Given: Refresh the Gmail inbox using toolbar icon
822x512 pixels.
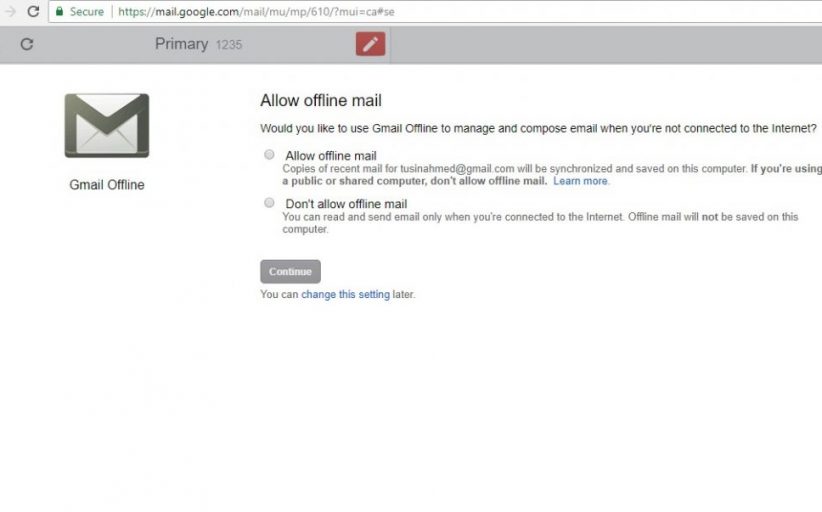Looking at the screenshot, I should 27,44.
